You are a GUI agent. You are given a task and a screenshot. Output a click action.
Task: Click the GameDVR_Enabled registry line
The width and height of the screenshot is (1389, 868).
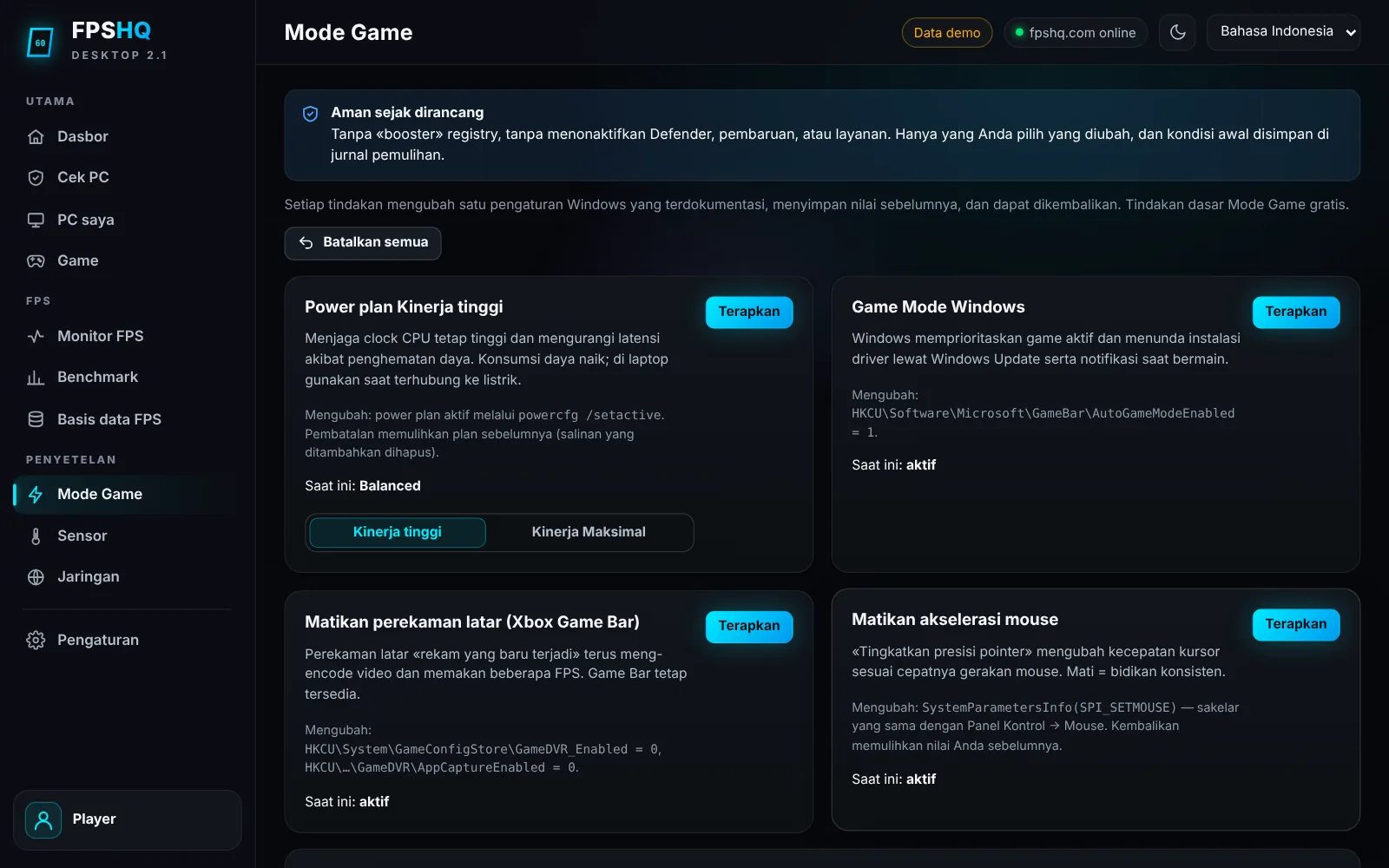click(x=484, y=749)
